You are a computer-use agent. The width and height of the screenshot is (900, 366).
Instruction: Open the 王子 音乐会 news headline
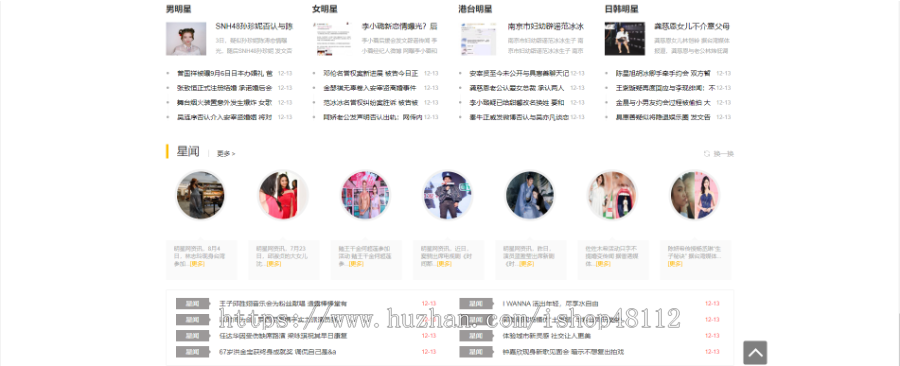tap(283, 303)
